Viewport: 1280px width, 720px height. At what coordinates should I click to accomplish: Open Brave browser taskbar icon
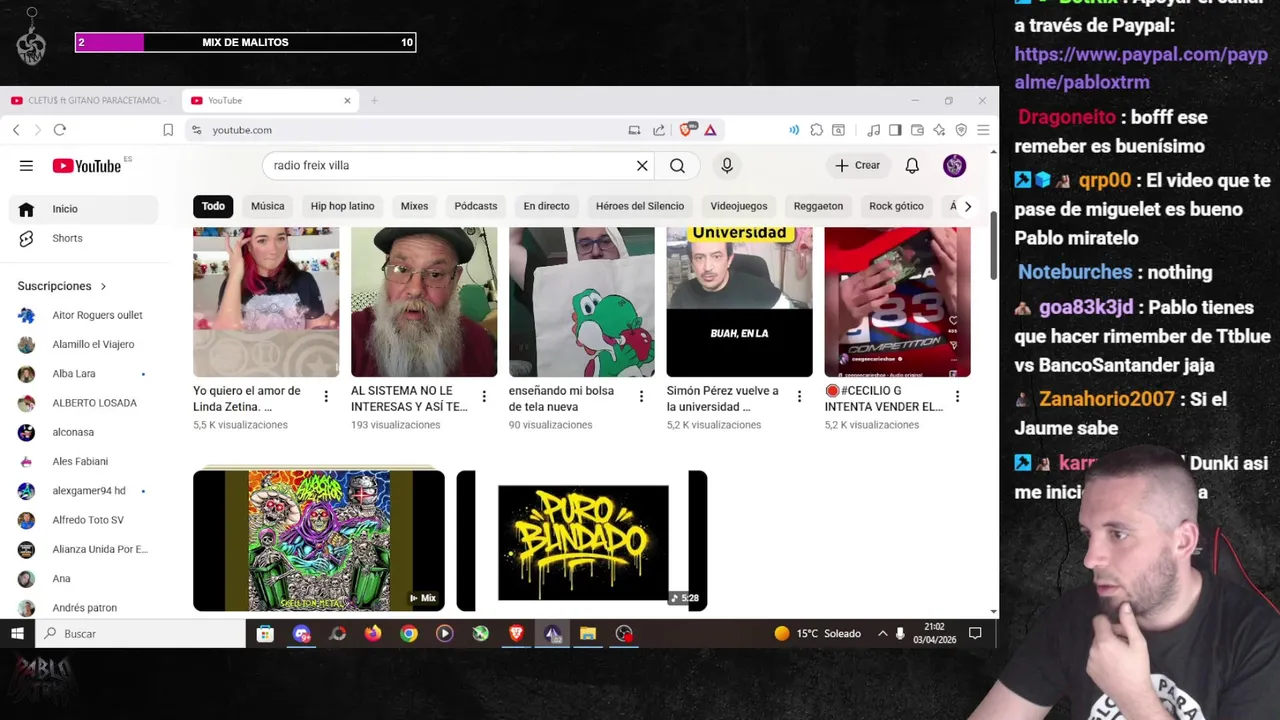516,633
